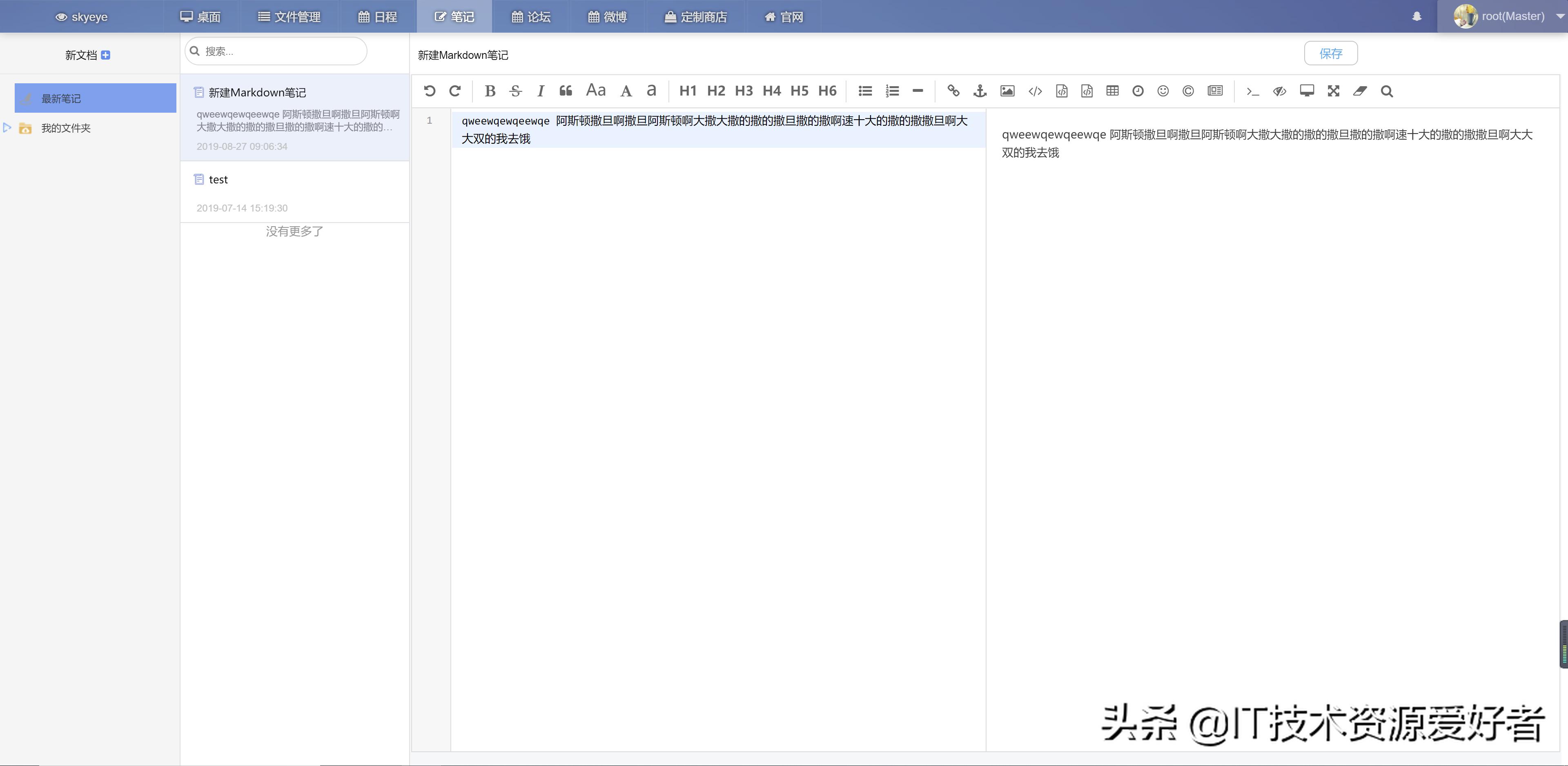The height and width of the screenshot is (766, 1568).
Task: Toggle italic formatting
Action: [540, 91]
